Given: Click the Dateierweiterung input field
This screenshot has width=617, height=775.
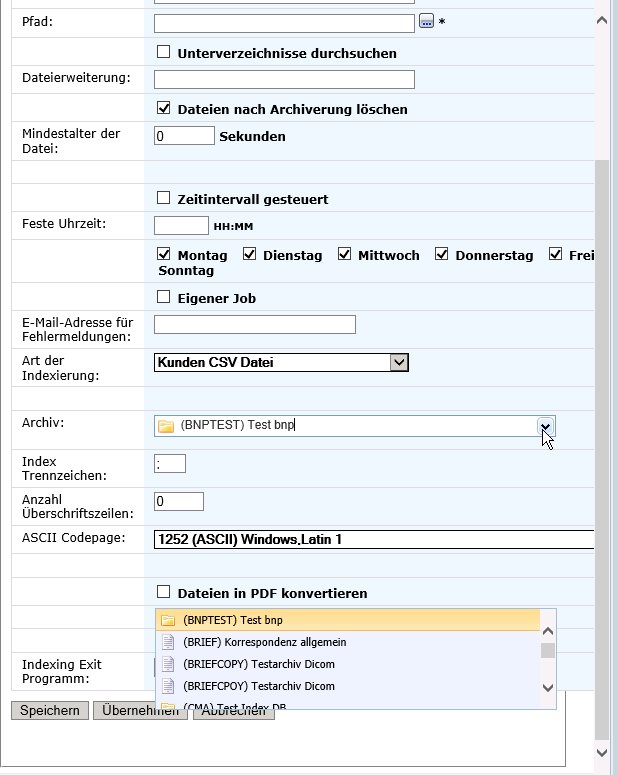Looking at the screenshot, I should pos(284,79).
